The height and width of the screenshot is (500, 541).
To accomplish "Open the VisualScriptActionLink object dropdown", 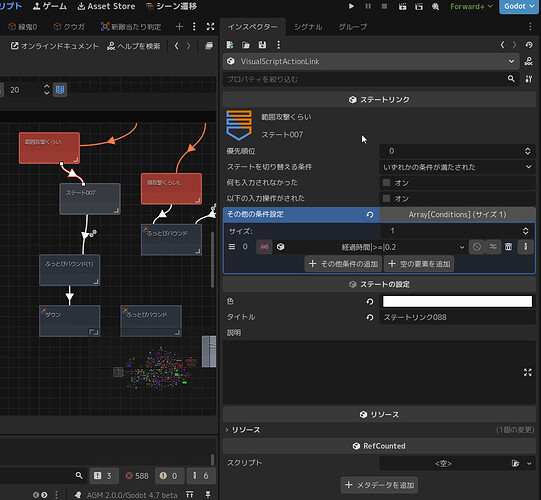I will click(x=371, y=61).
